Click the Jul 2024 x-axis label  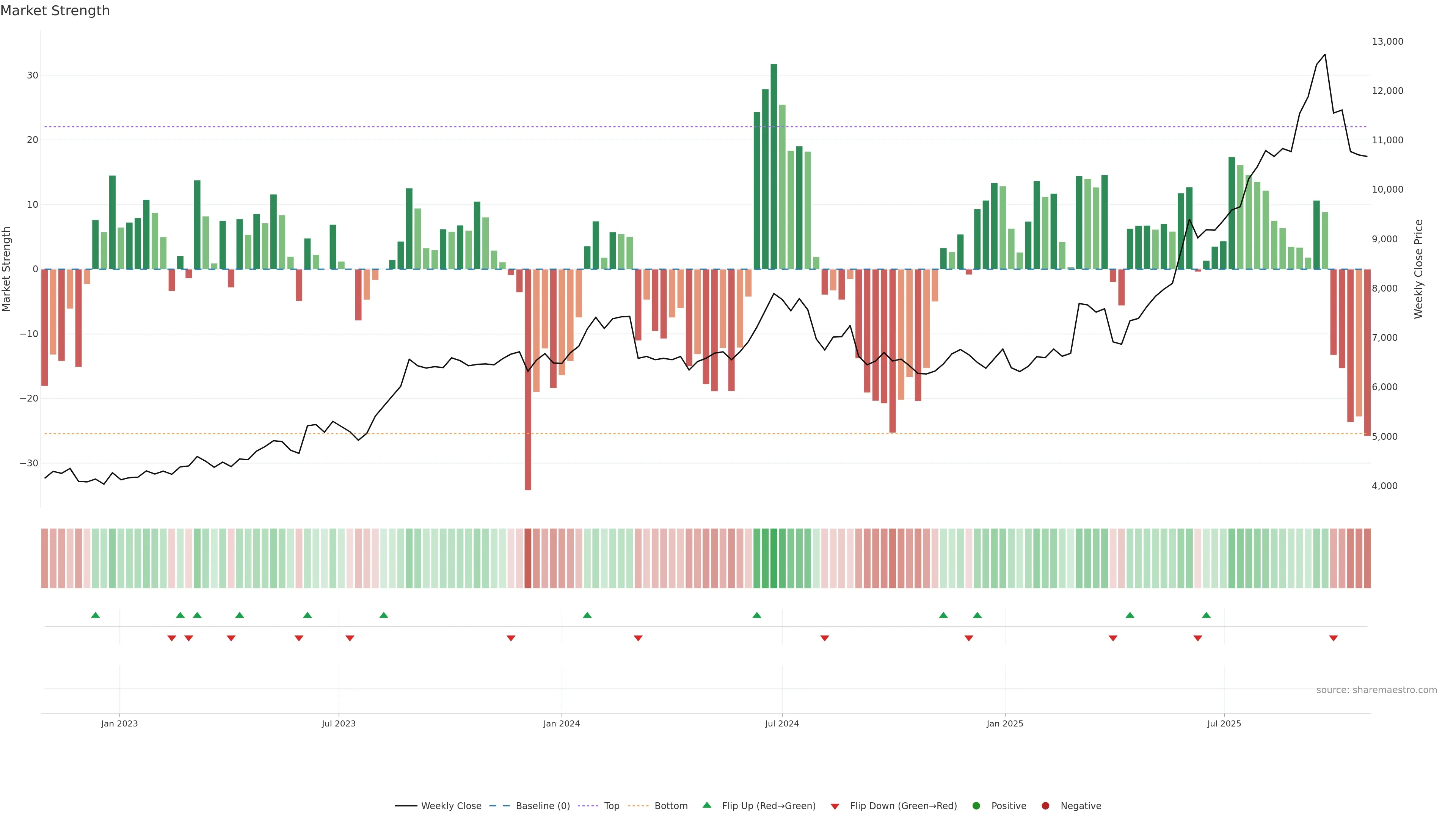782,723
